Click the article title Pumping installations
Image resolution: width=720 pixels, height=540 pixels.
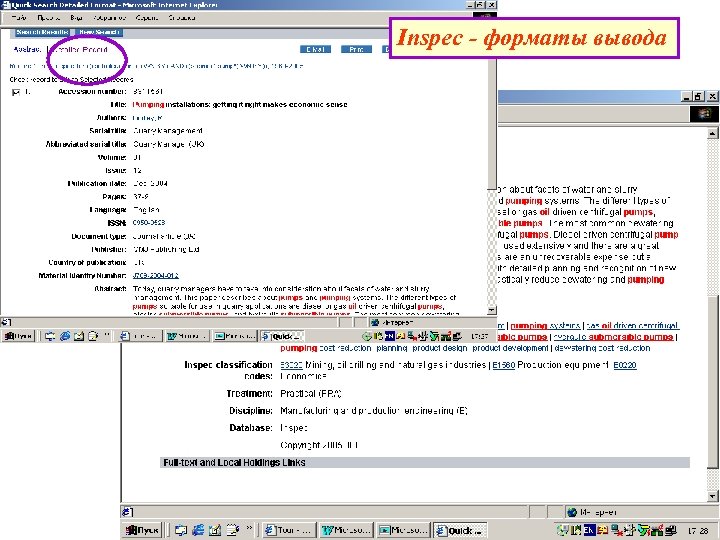point(240,105)
